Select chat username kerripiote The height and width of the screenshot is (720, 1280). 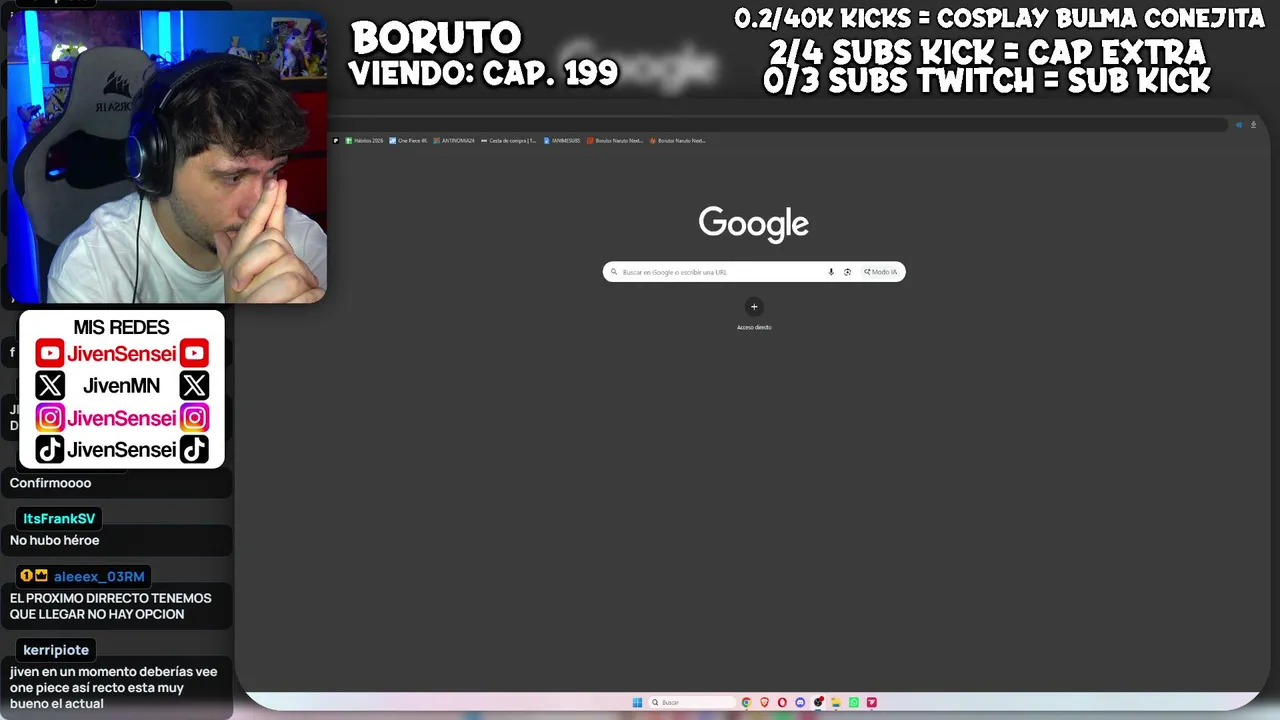tap(56, 650)
